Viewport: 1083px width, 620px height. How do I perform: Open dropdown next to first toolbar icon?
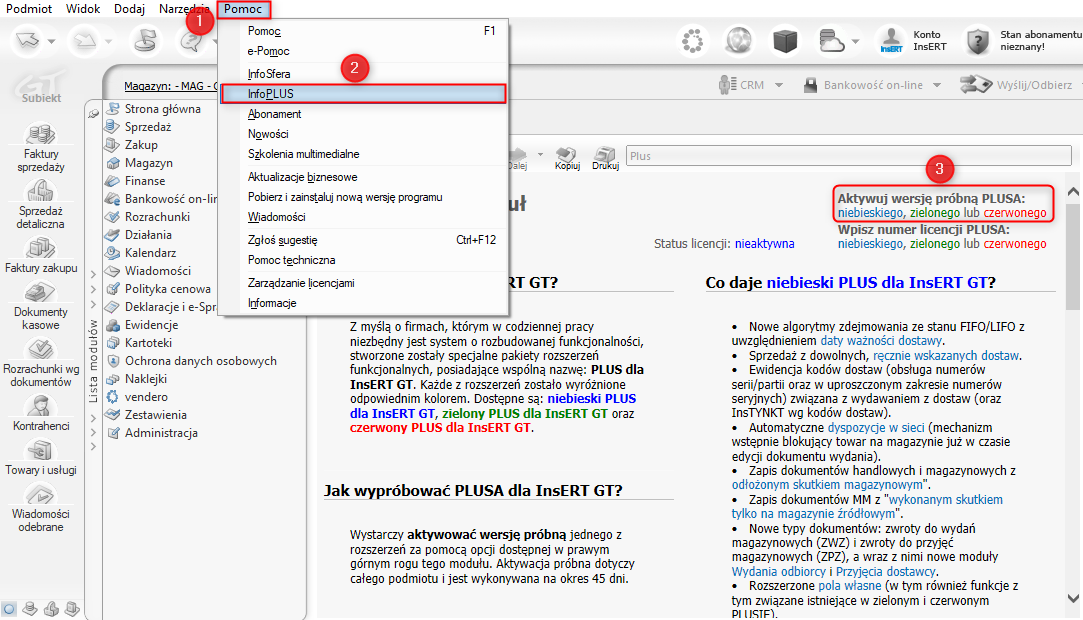click(51, 41)
